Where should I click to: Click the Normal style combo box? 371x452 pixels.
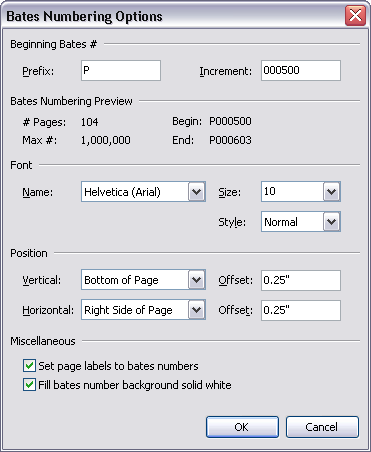click(x=301, y=222)
